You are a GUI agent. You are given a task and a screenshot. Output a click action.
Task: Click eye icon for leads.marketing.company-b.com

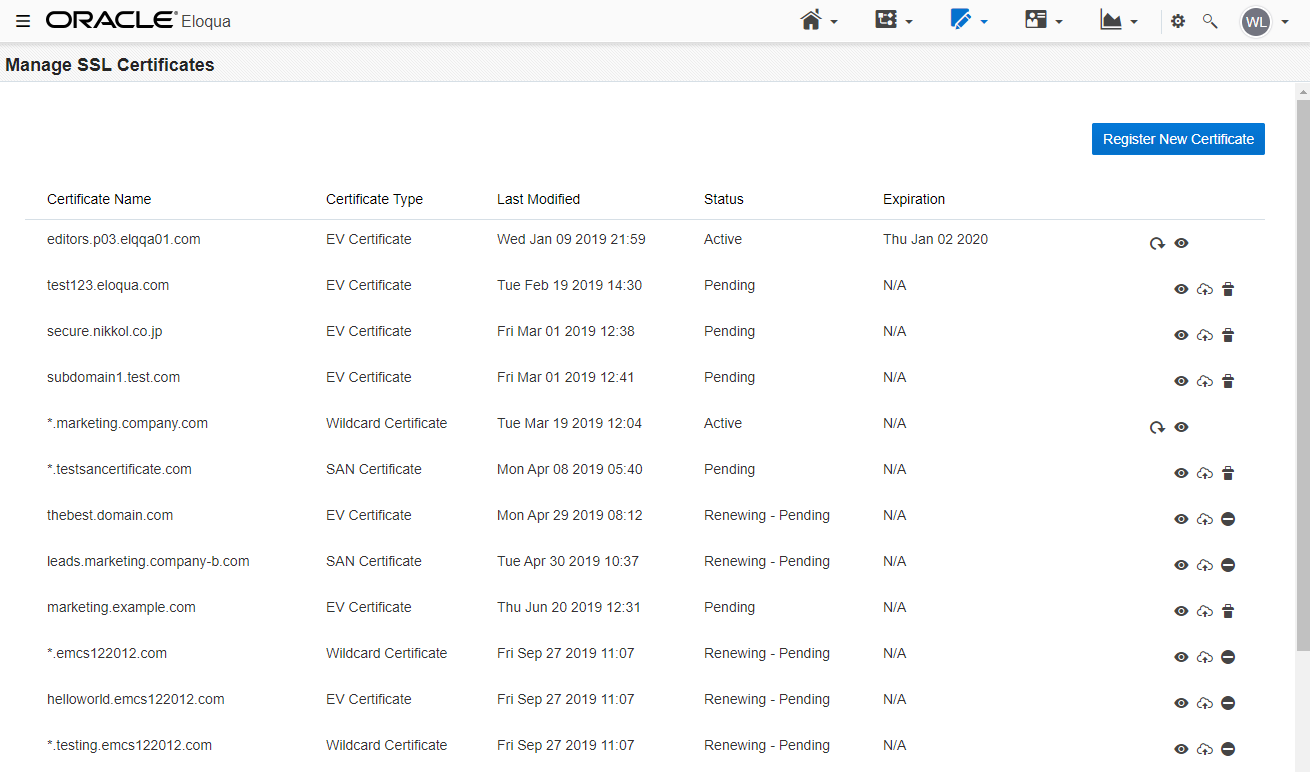(x=1181, y=565)
